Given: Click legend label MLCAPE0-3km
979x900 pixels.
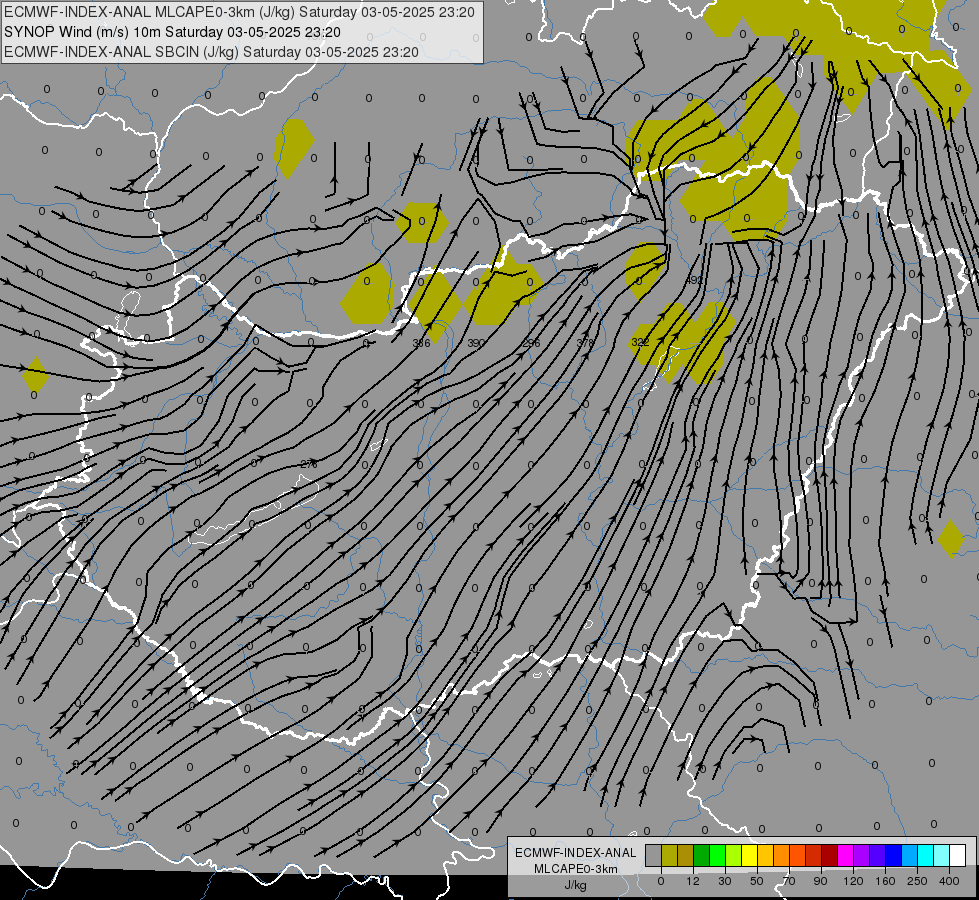Looking at the screenshot, I should (575, 869).
